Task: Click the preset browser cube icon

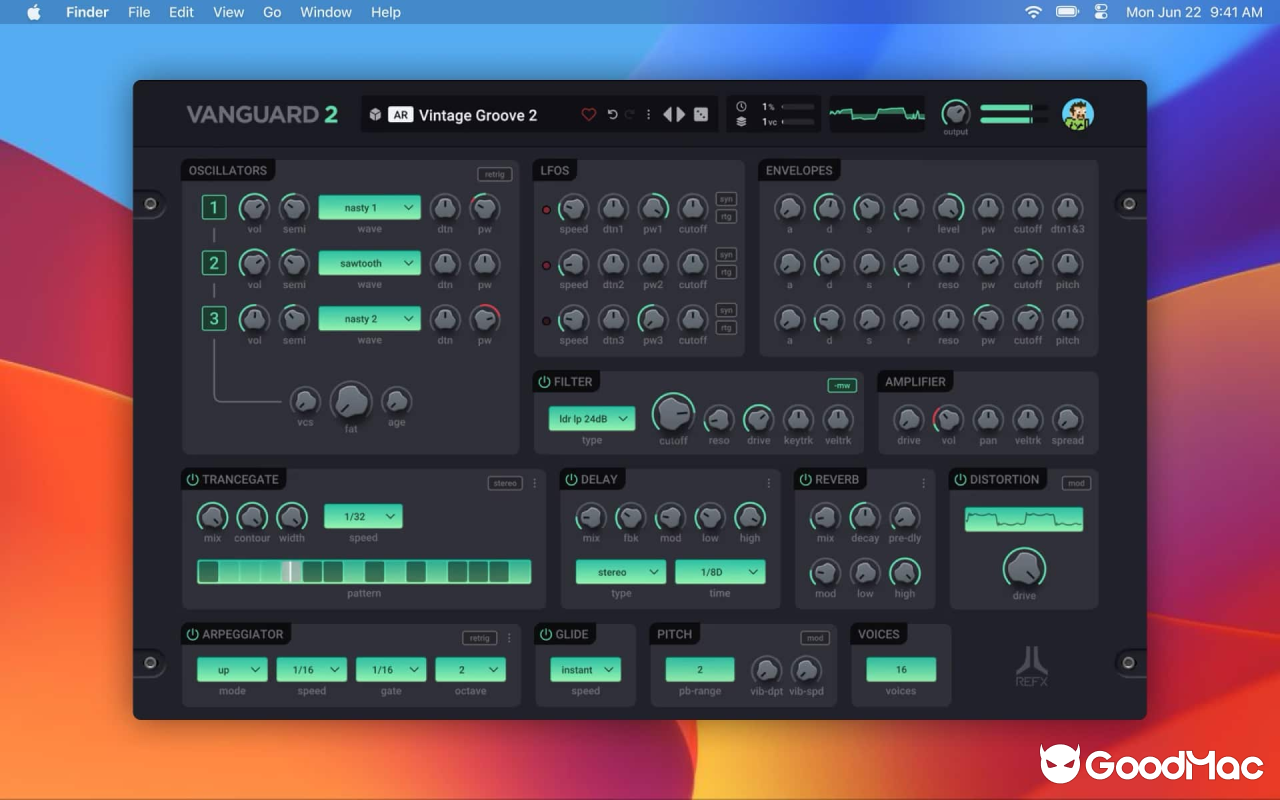Action: 375,115
